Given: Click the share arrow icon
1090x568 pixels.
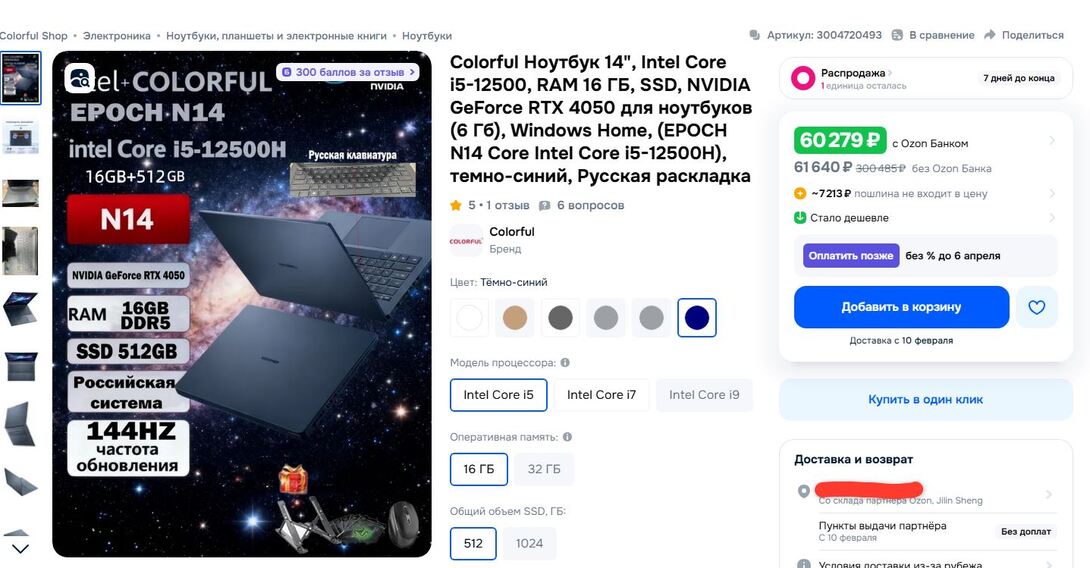Looking at the screenshot, I should (990, 35).
